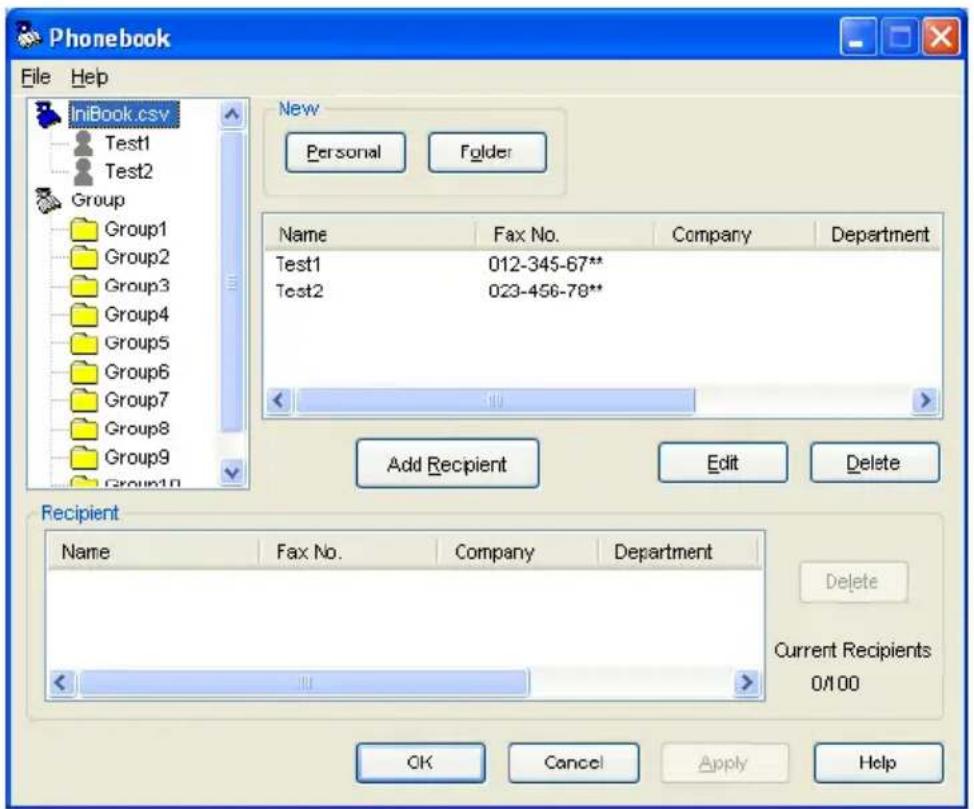This screenshot has width=974, height=809.
Task: Click the Delete button in the Recipient section
Action: coord(853,582)
